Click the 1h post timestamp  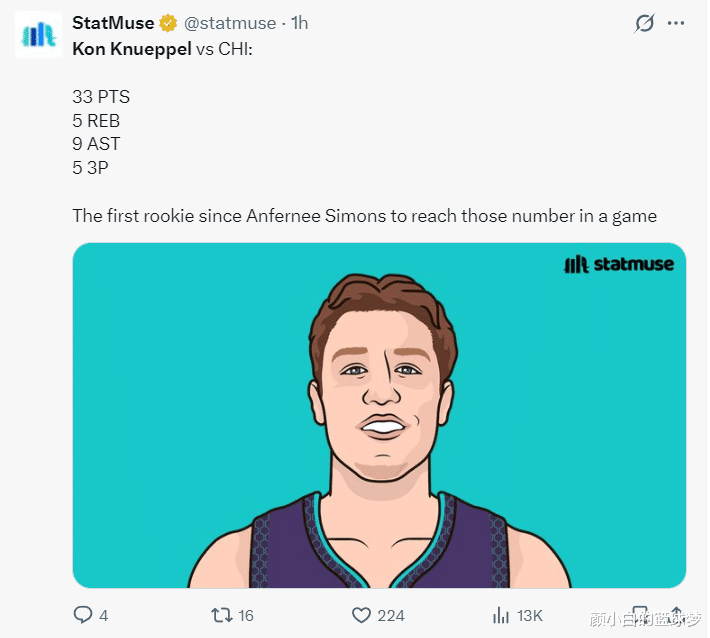click(299, 23)
